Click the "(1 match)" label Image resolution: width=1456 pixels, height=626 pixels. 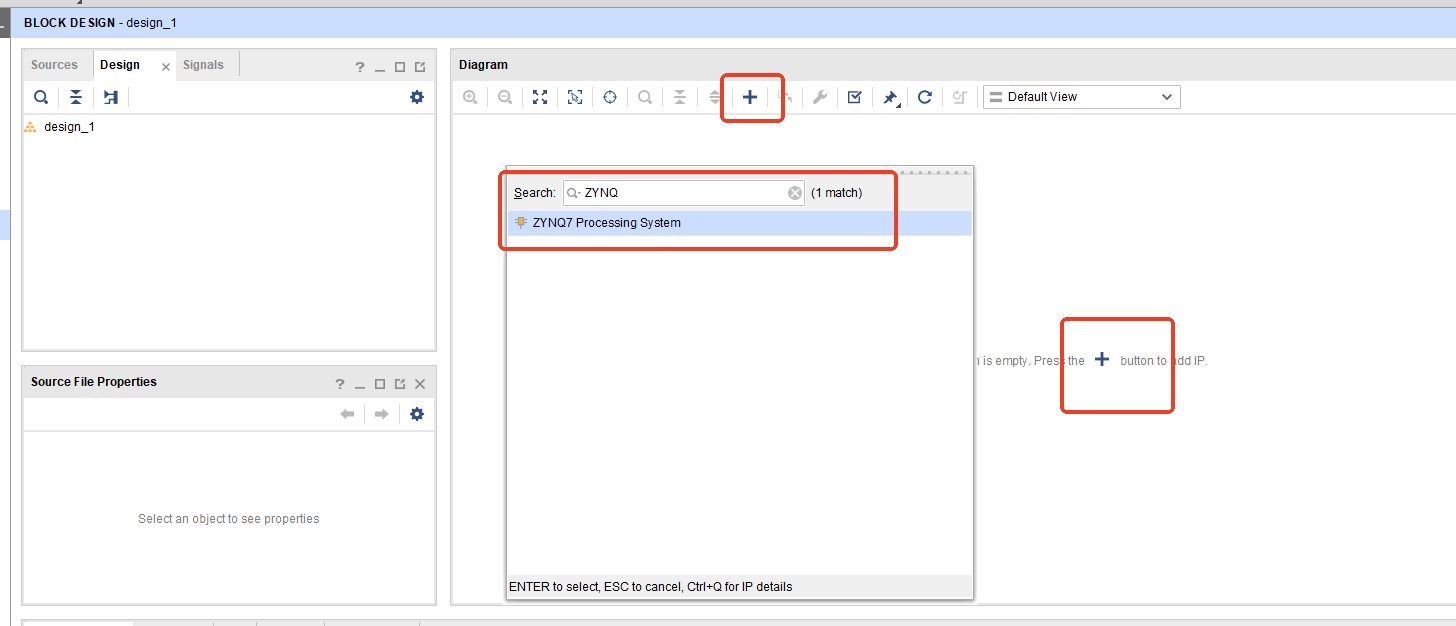click(836, 193)
